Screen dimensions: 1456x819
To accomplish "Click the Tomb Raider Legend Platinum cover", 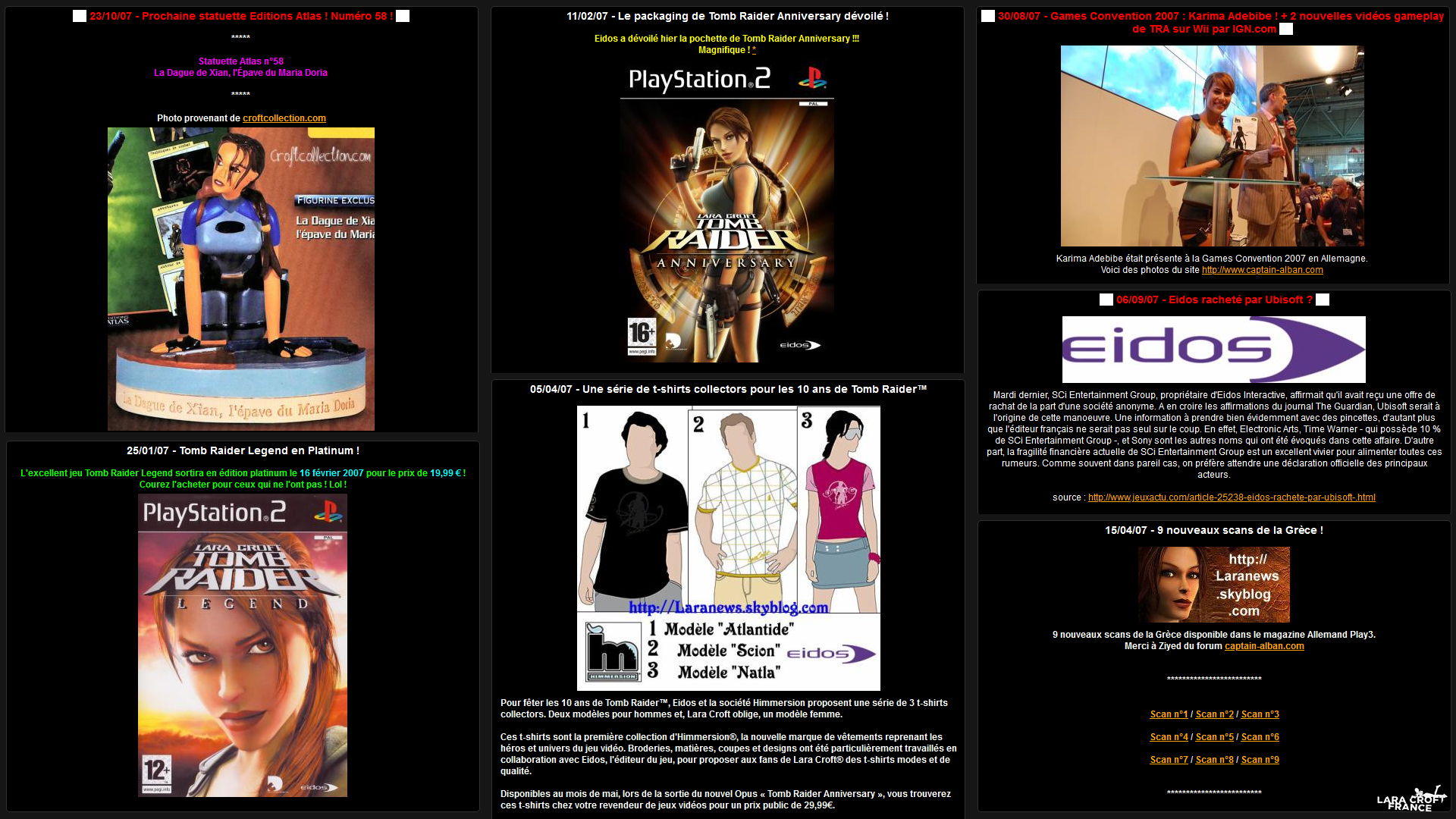I will click(243, 645).
